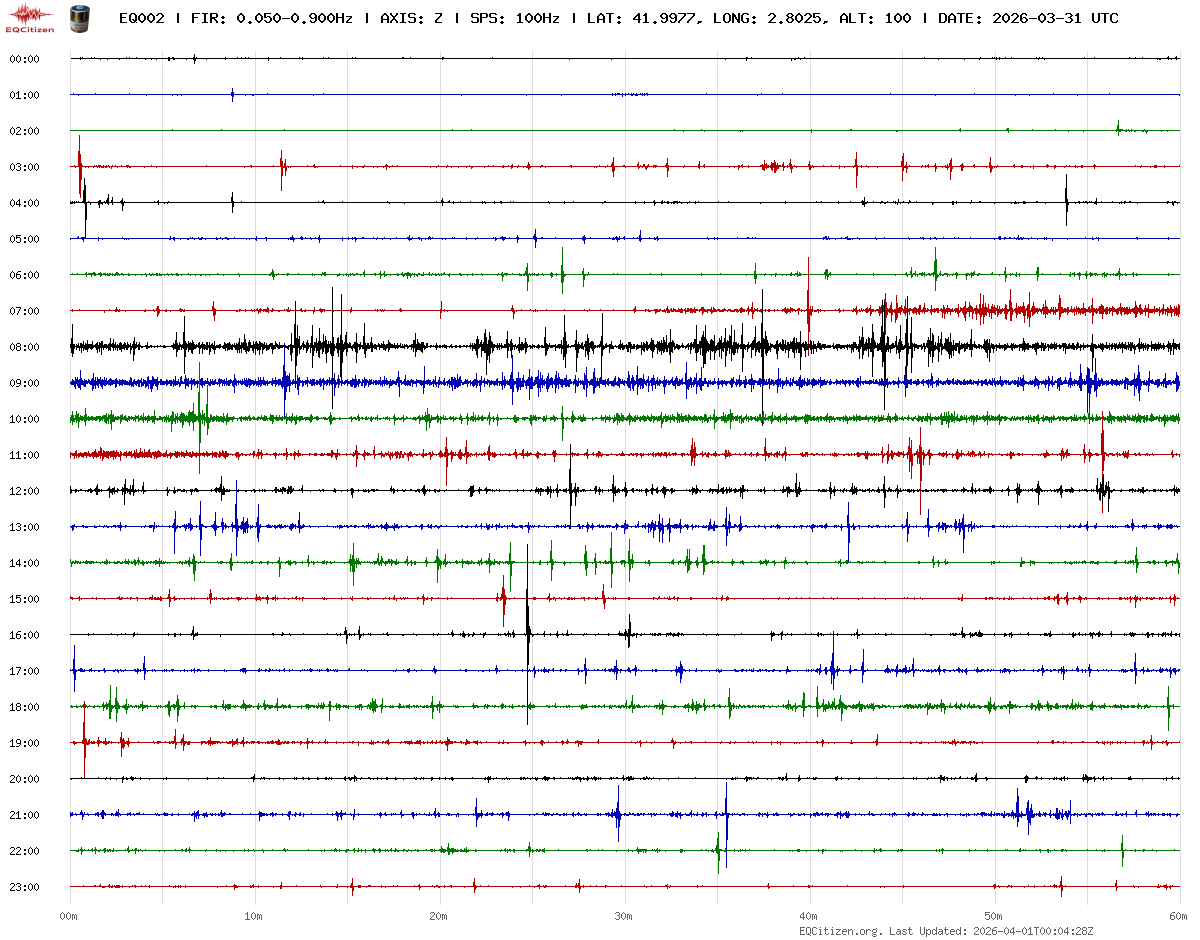Pick the 16:00 hour row label
The width and height of the screenshot is (1200, 940).
(24, 635)
